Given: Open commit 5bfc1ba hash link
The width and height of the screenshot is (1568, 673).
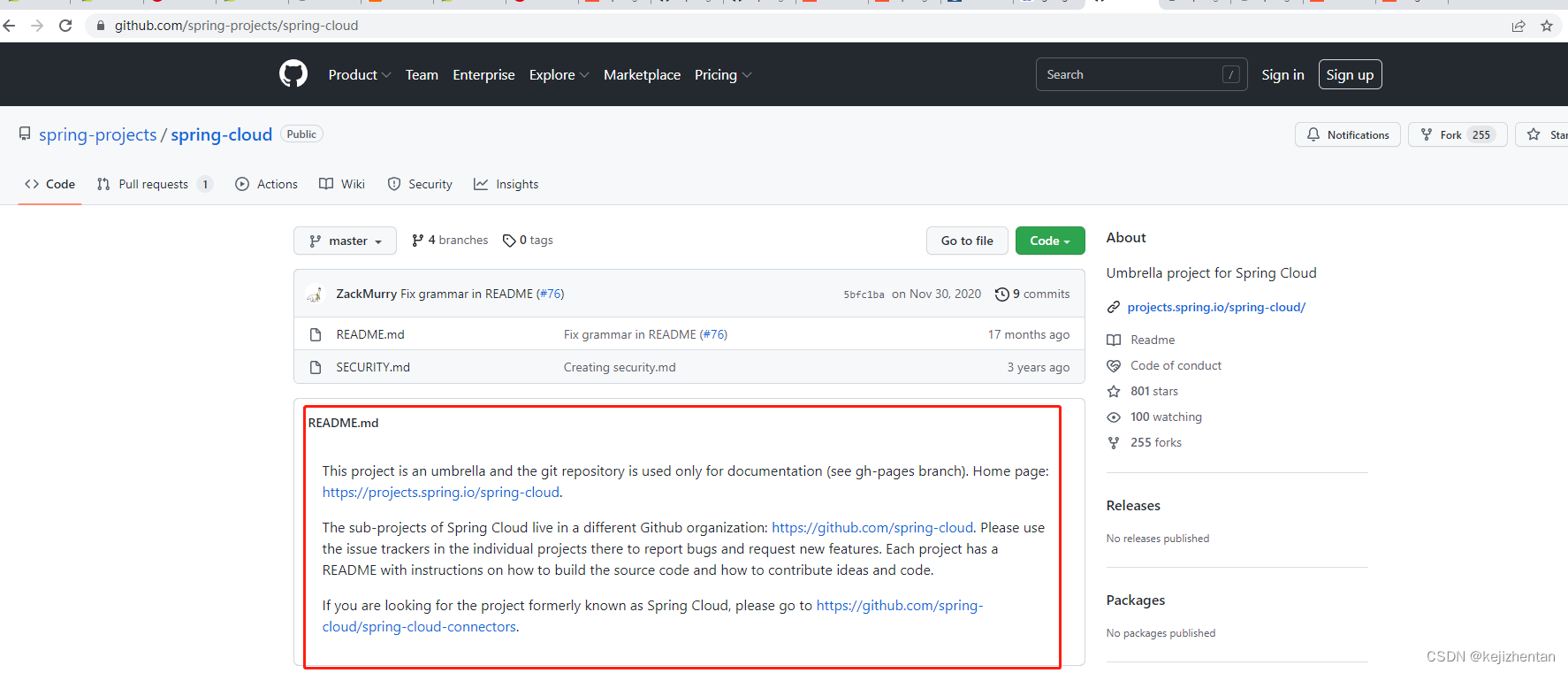Looking at the screenshot, I should (864, 294).
